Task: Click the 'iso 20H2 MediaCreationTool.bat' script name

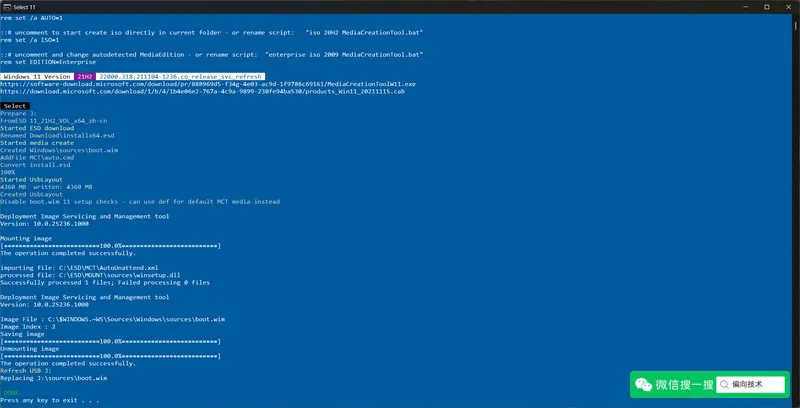Action: tap(364, 33)
